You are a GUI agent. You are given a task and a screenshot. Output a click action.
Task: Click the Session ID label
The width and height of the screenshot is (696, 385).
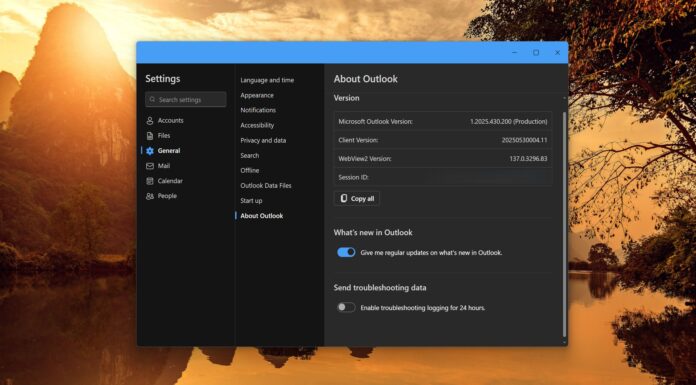[x=353, y=177]
